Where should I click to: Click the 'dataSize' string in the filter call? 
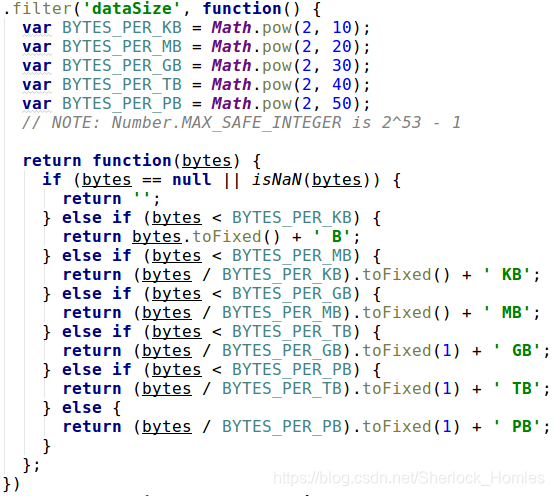coord(132,8)
